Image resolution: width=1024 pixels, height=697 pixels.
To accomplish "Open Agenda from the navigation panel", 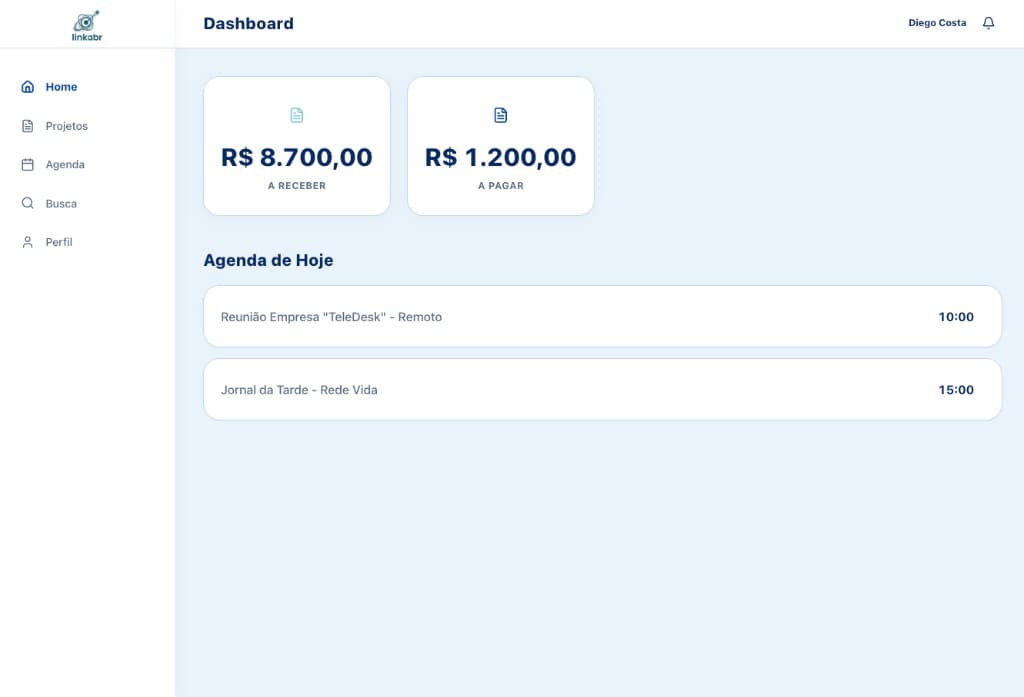I will coord(63,164).
